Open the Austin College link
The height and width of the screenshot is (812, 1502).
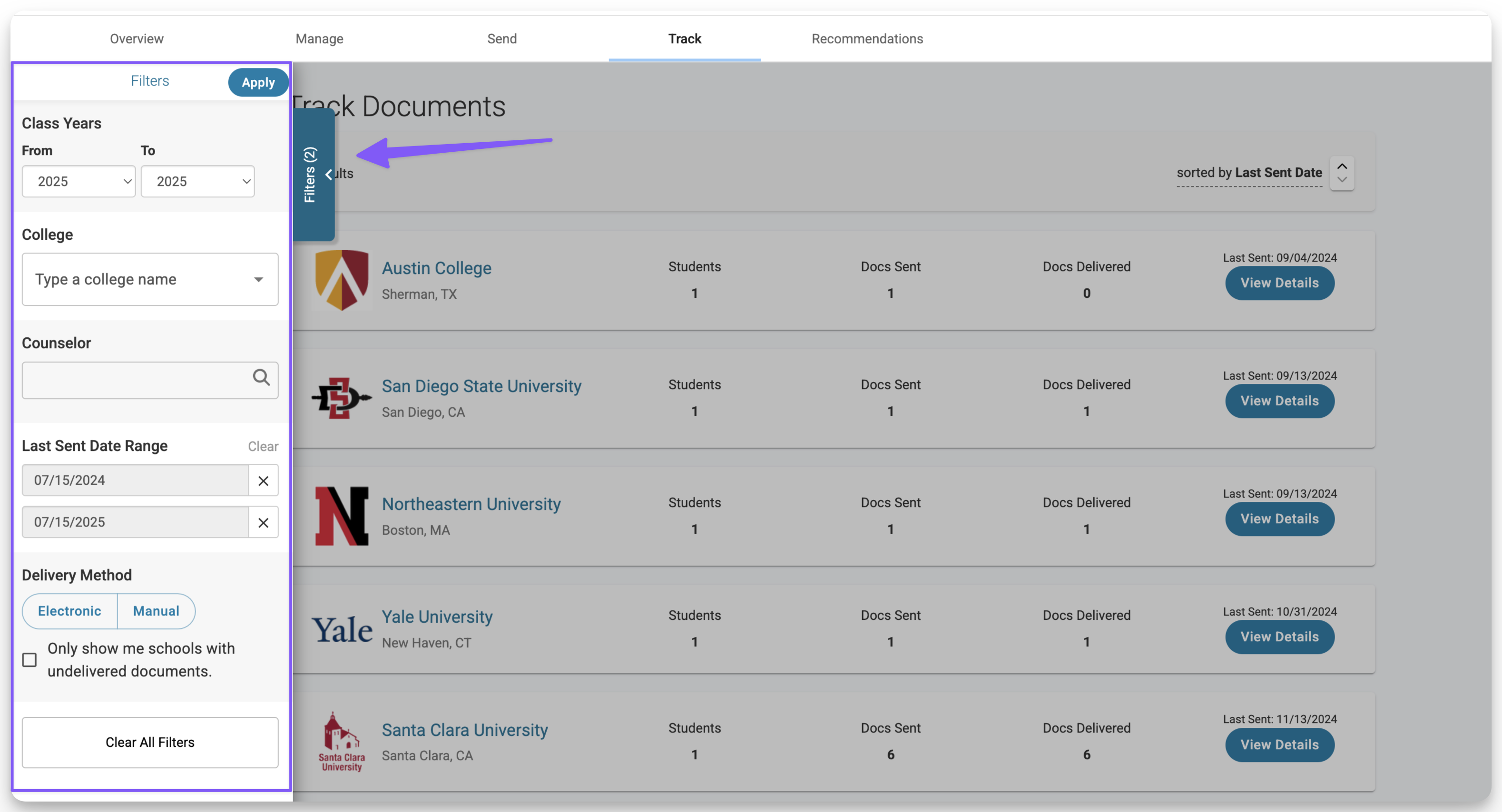(x=436, y=268)
